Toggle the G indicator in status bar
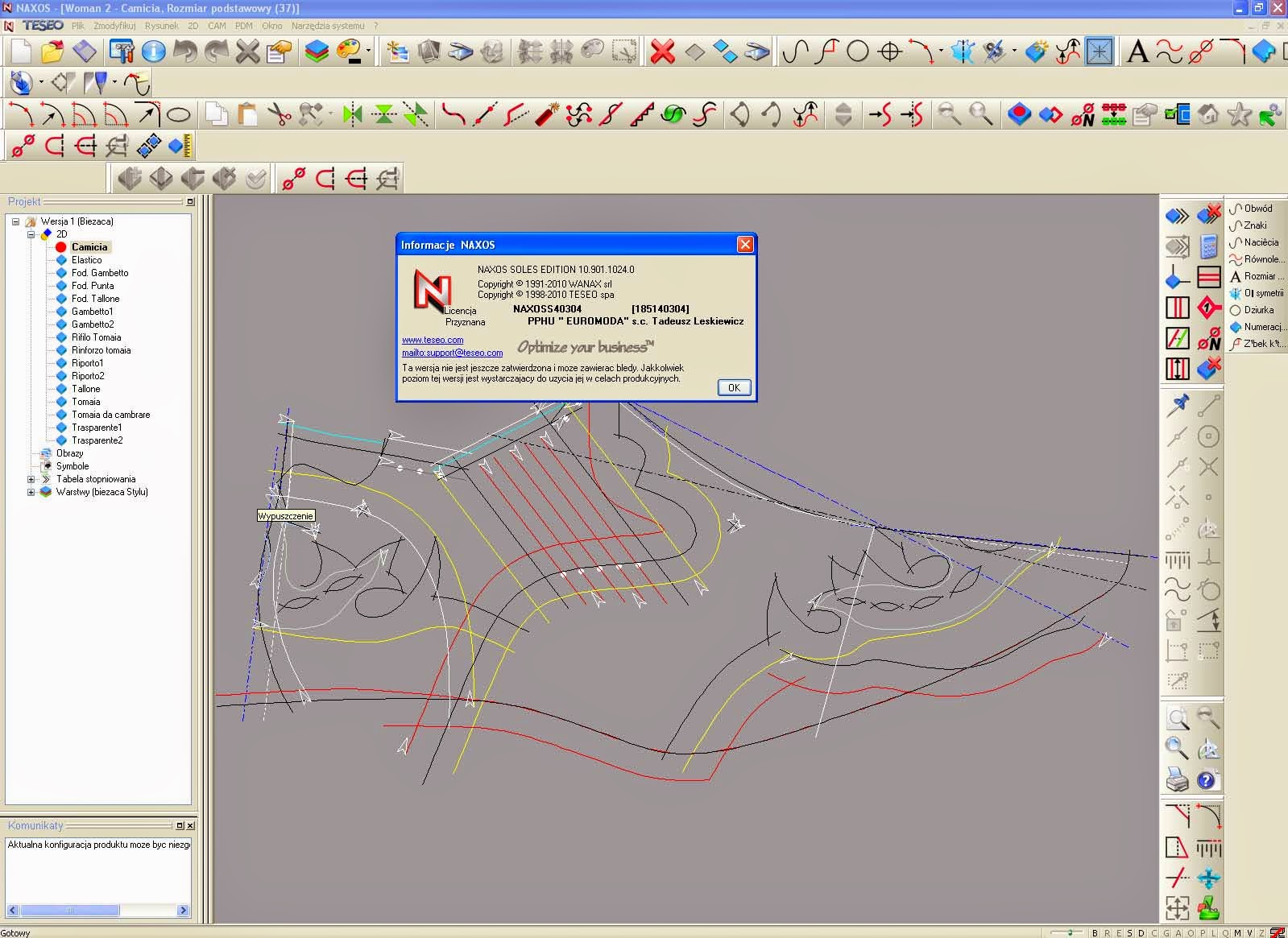1288x938 pixels. [1166, 932]
